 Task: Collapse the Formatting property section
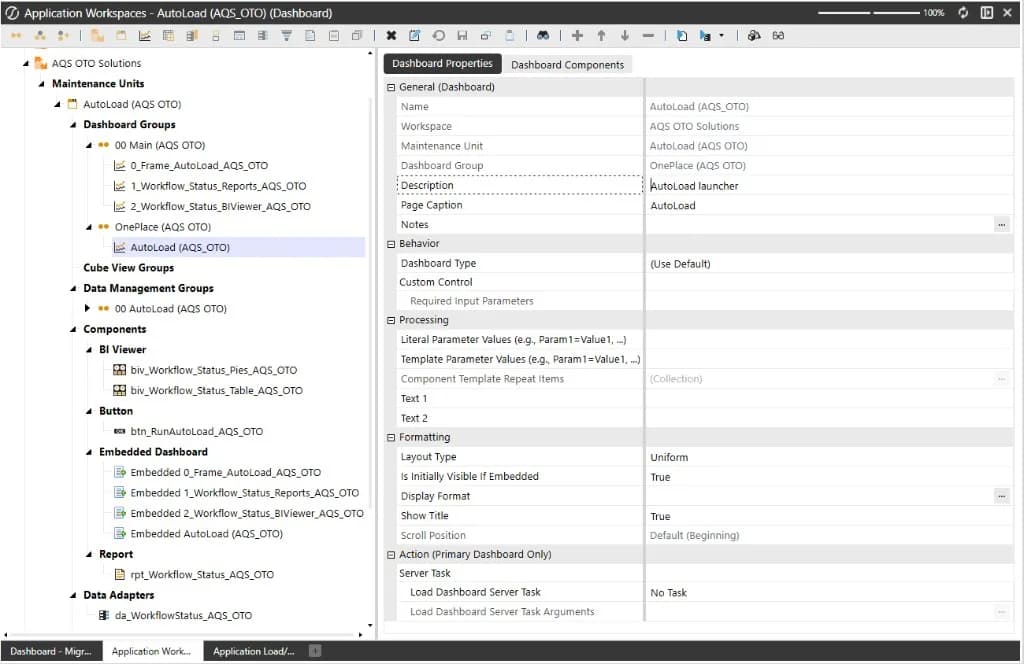point(391,437)
